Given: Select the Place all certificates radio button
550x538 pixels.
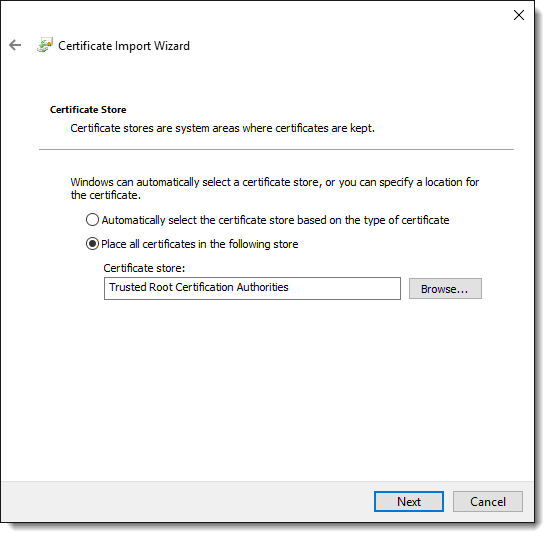Looking at the screenshot, I should pos(92,244).
